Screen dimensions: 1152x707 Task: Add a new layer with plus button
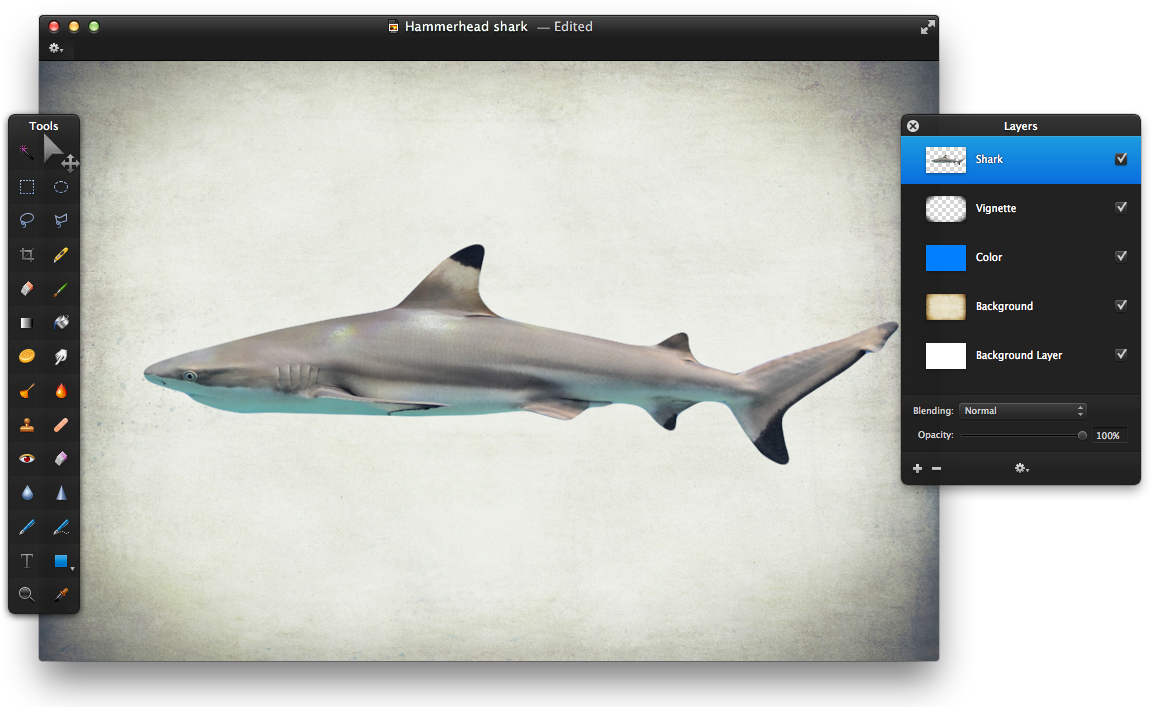917,468
